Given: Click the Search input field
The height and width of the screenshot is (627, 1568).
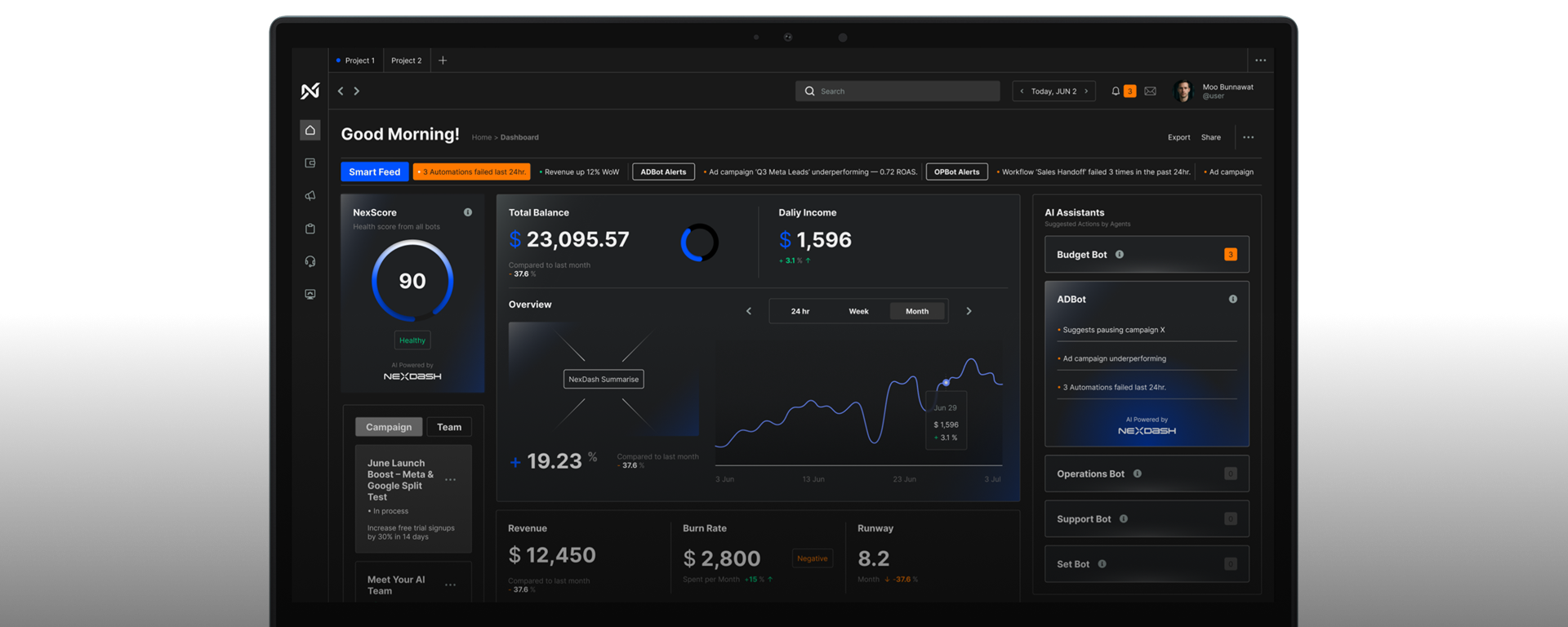Looking at the screenshot, I should 898,91.
